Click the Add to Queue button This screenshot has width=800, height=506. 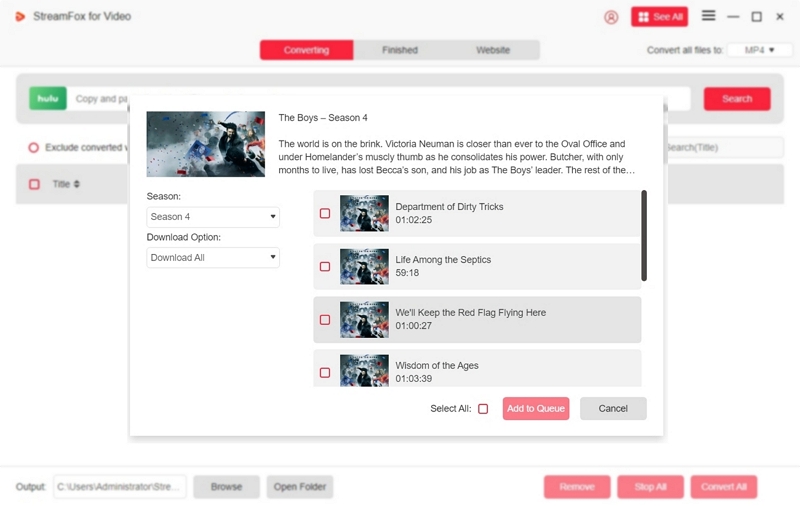[536, 409]
